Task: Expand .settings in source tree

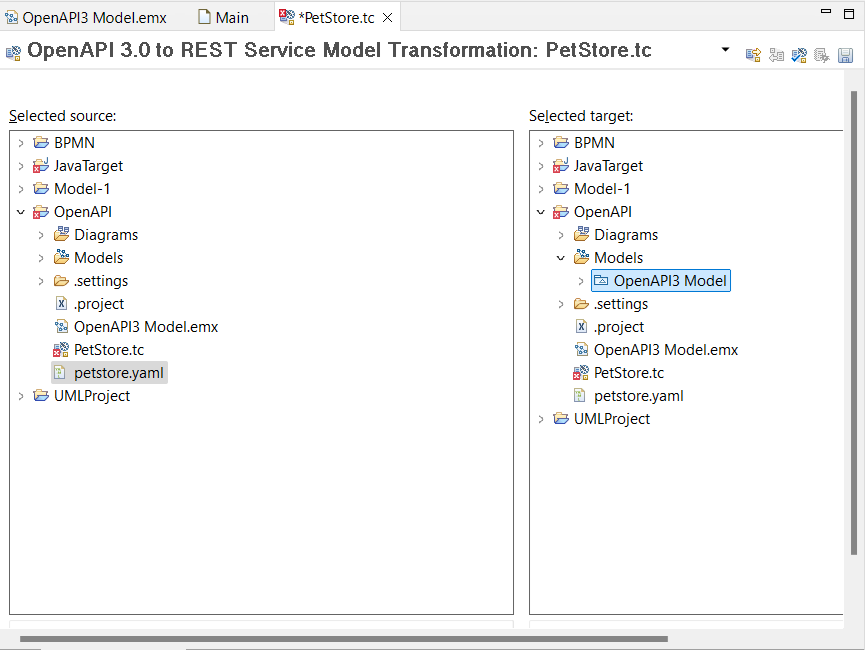Action: point(41,281)
